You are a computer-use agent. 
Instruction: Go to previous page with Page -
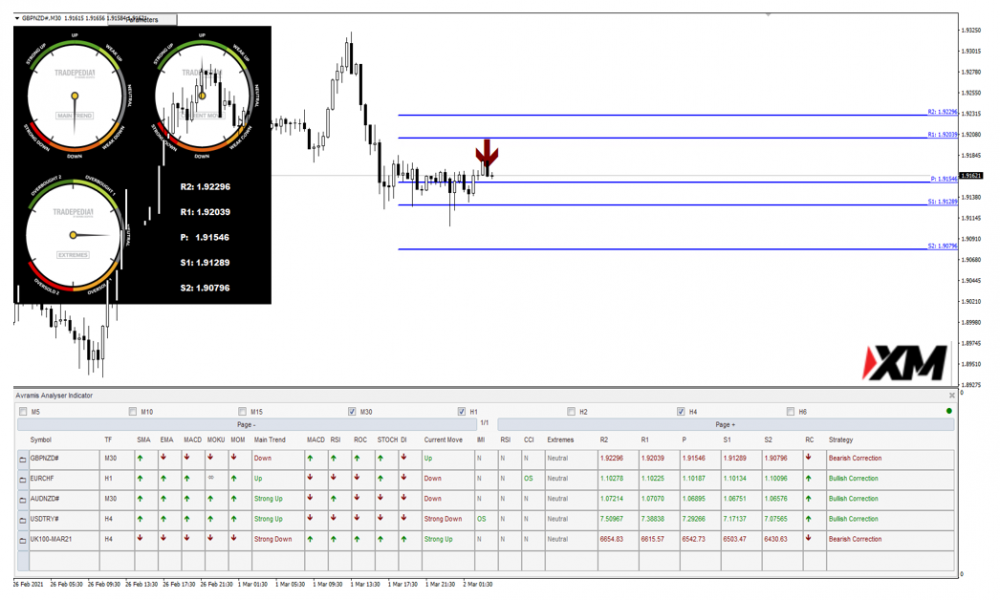coord(246,425)
